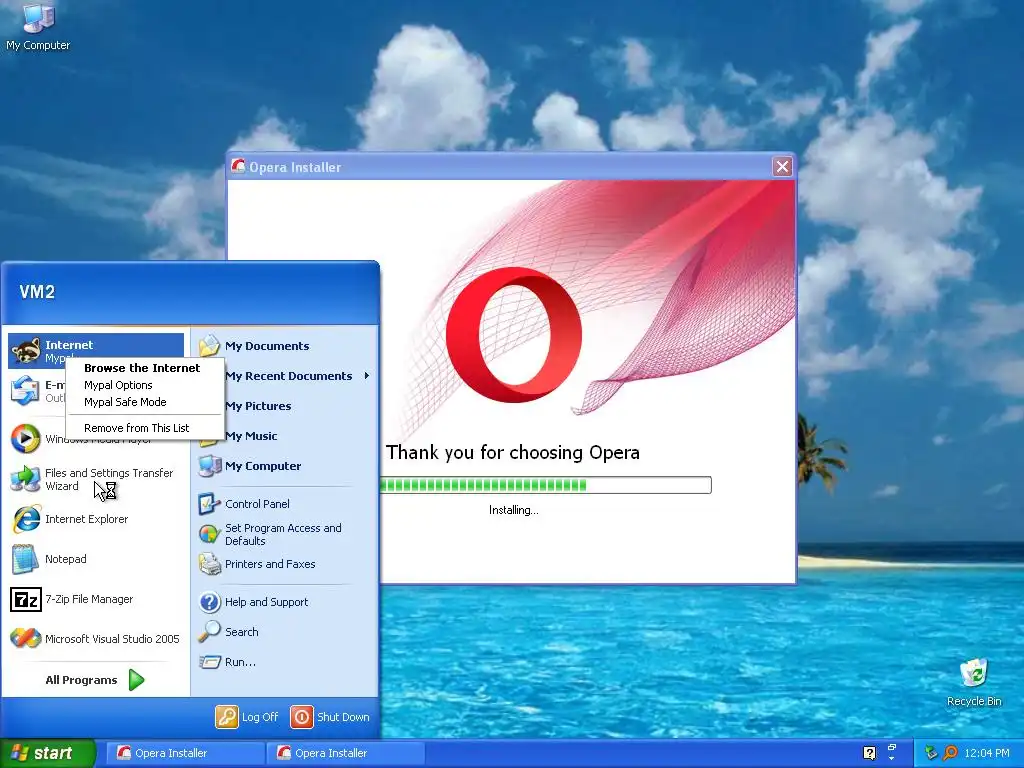Click the Internet Explorer icon
The image size is (1024, 768).
(26, 519)
